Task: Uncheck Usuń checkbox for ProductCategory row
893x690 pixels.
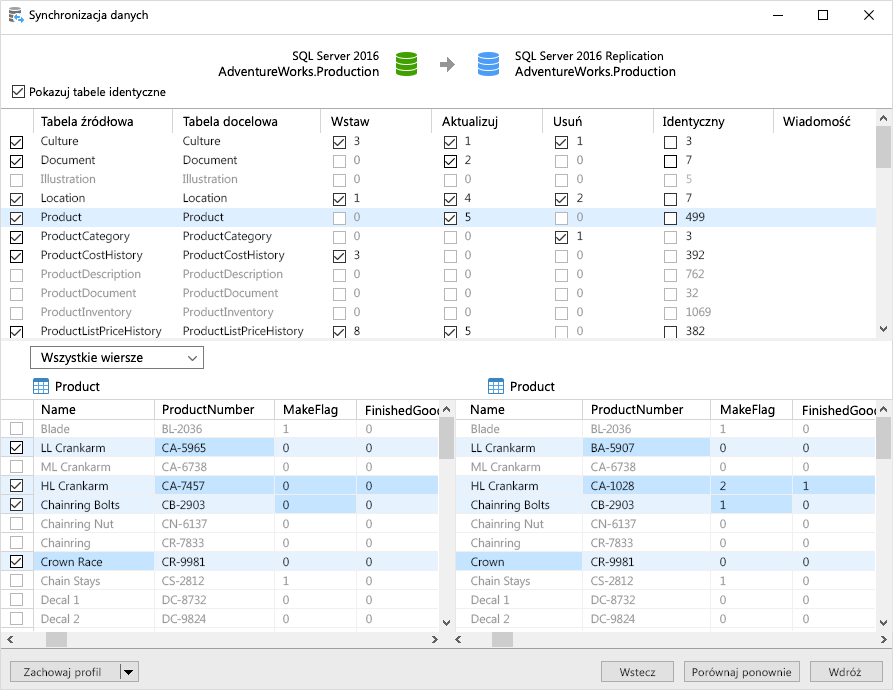Action: (x=562, y=237)
